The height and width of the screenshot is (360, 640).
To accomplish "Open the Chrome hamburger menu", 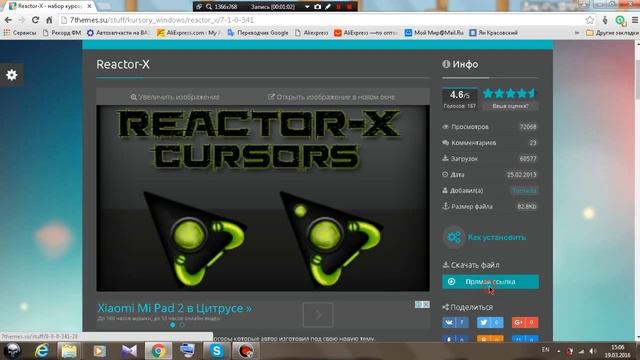I will 635,20.
